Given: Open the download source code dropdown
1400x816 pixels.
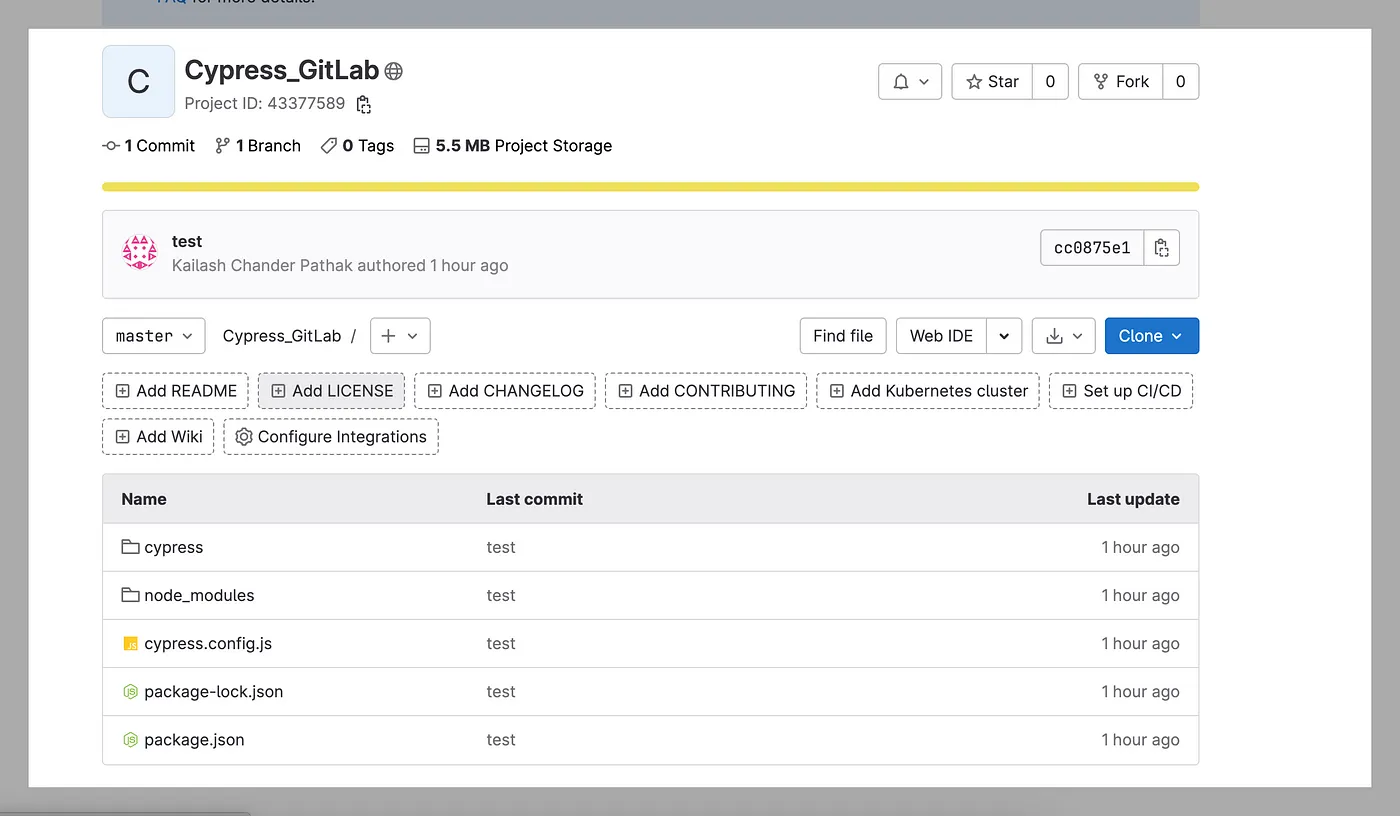Looking at the screenshot, I should click(x=1064, y=336).
